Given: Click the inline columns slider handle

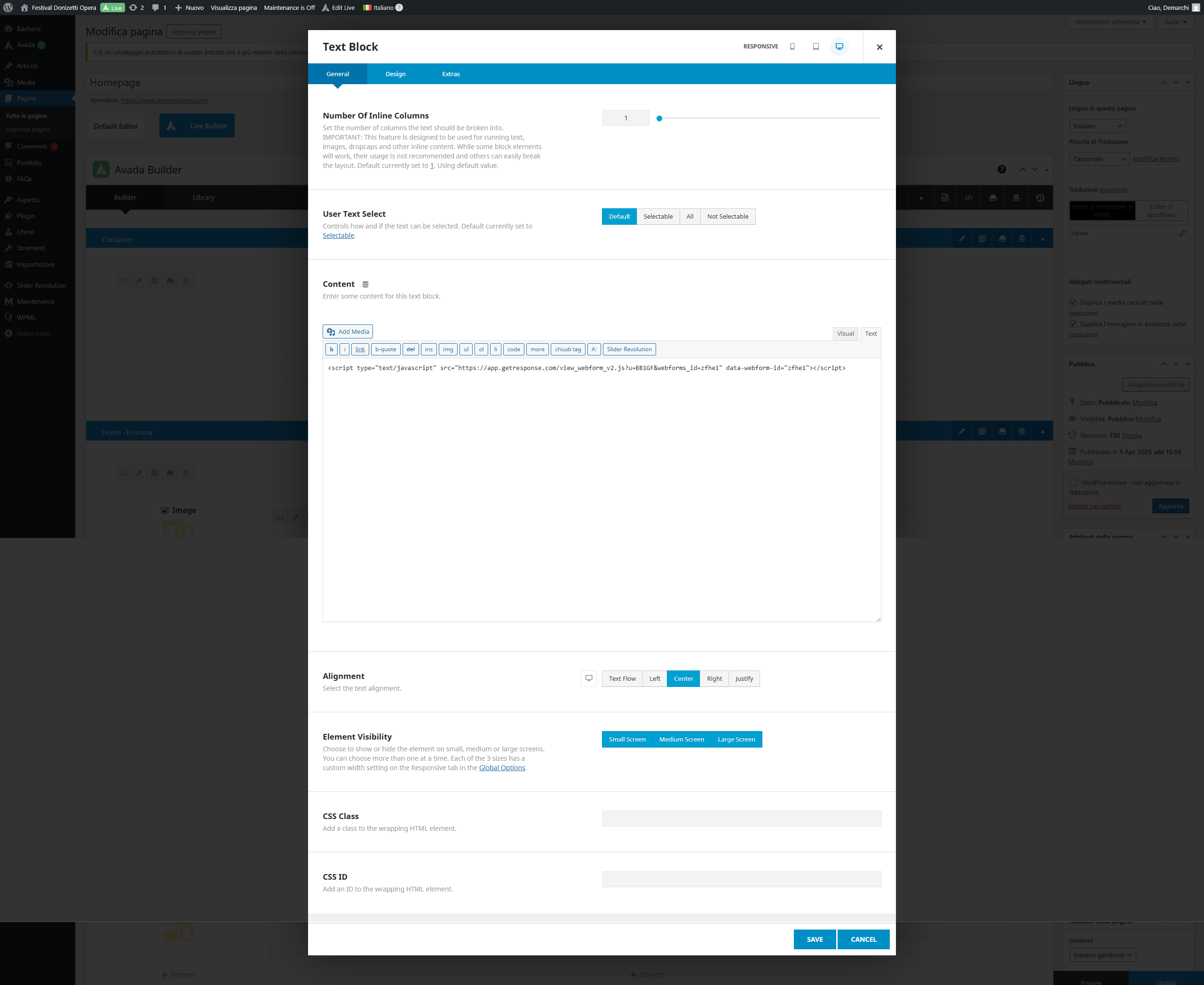Looking at the screenshot, I should tap(659, 118).
